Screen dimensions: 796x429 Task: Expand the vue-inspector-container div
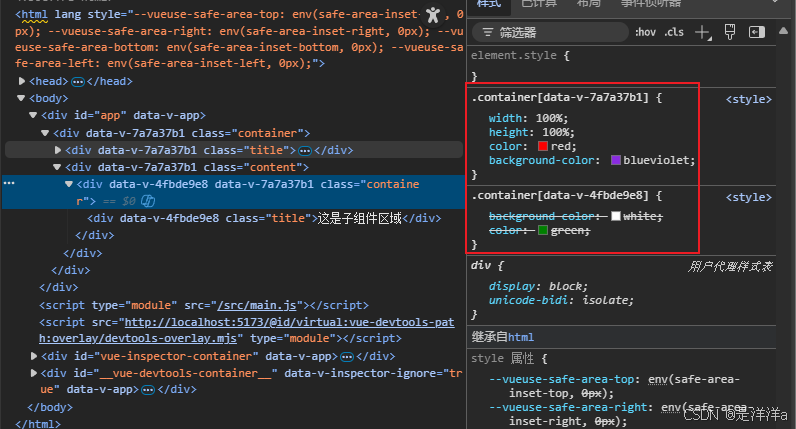point(34,356)
